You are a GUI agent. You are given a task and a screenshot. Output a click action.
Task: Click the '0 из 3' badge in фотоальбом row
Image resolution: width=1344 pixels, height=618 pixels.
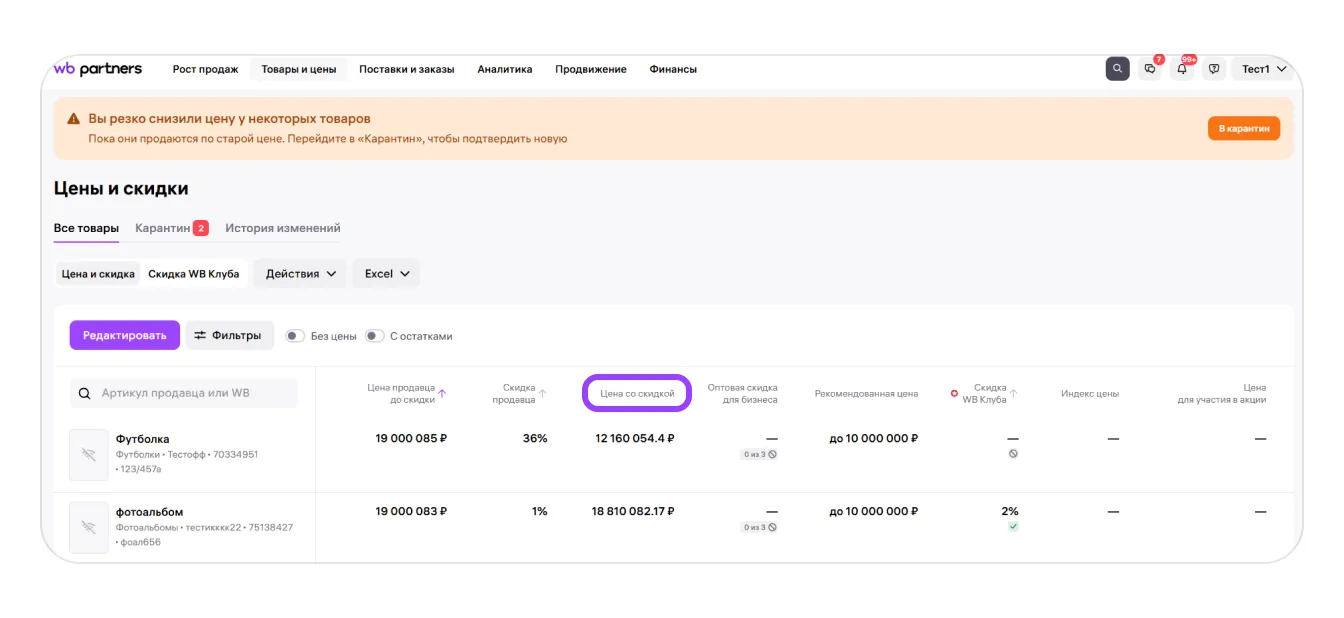(759, 527)
